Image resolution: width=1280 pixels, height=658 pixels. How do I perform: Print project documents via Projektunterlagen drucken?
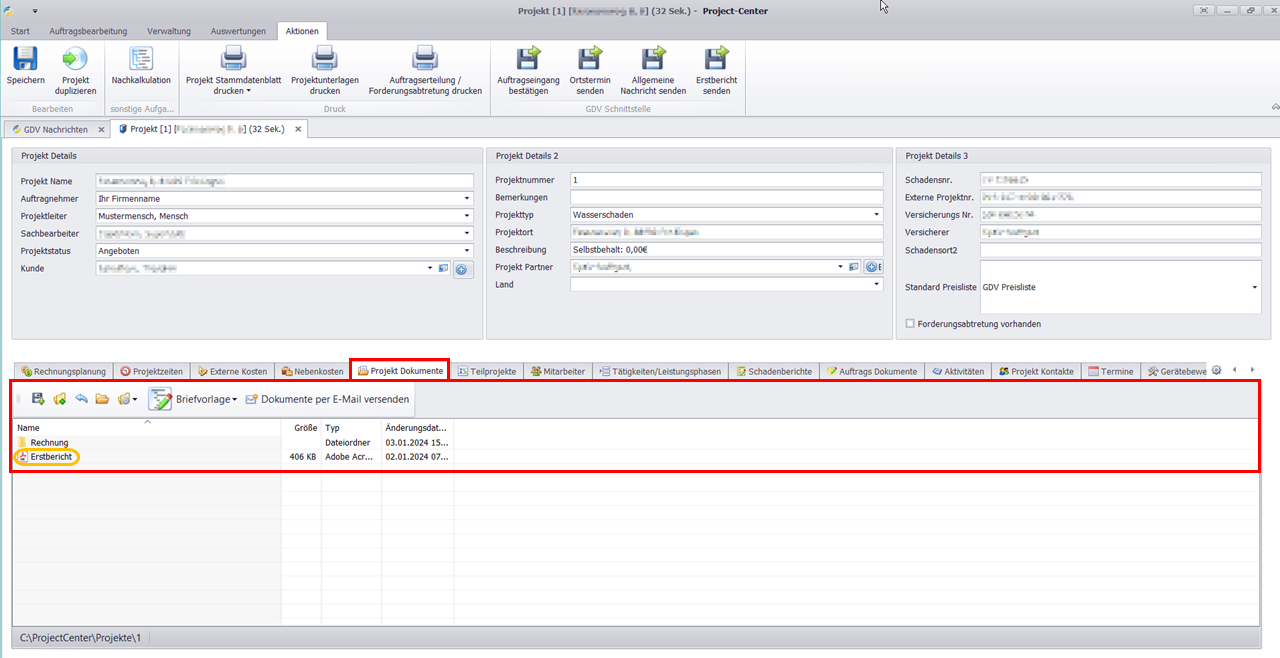[324, 59]
